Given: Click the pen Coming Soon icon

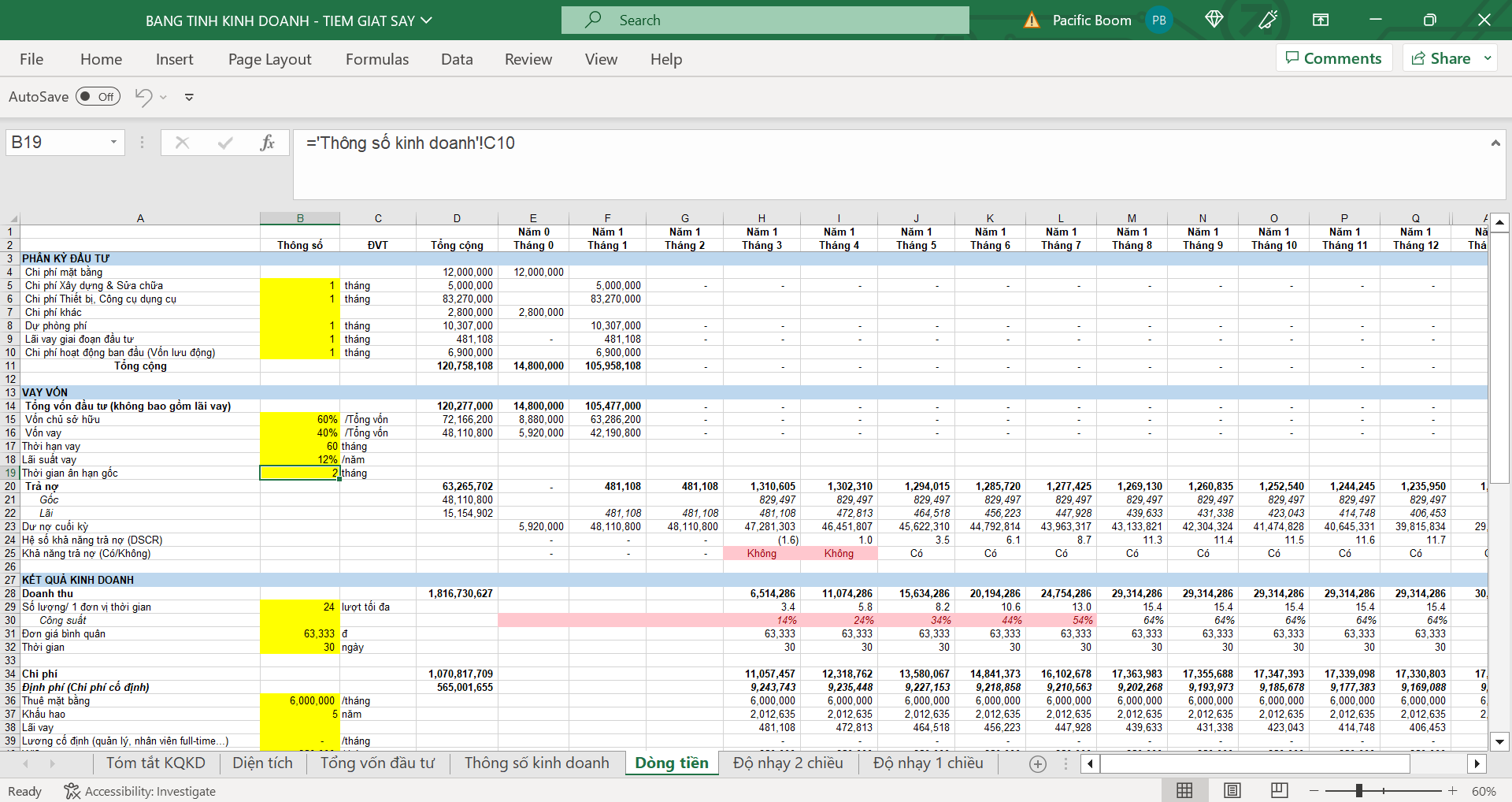Looking at the screenshot, I should (x=1268, y=20).
